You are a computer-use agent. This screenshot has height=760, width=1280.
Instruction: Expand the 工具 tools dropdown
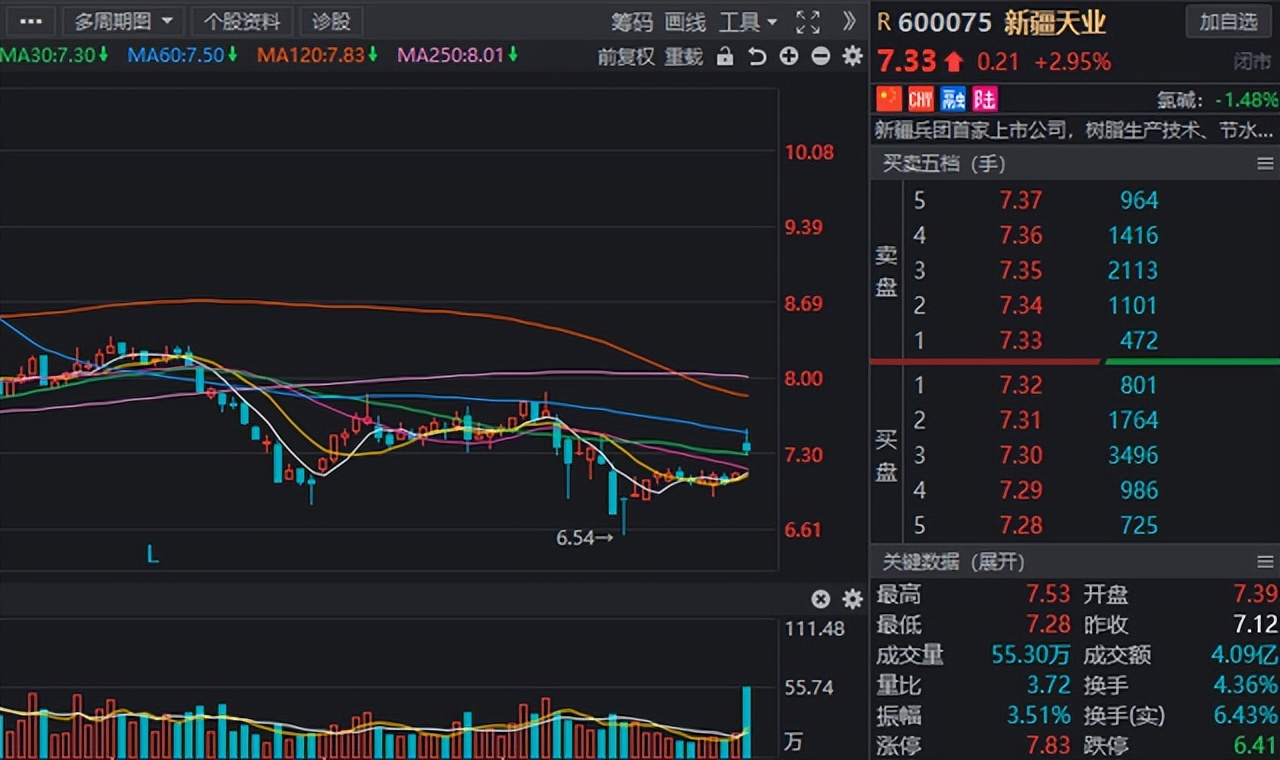(748, 22)
